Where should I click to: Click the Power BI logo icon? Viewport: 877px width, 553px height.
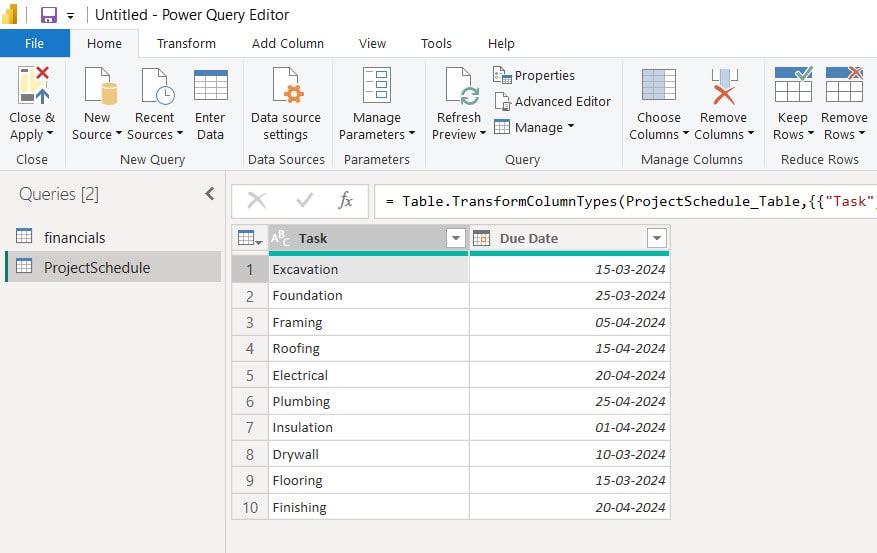pyautogui.click(x=10, y=15)
